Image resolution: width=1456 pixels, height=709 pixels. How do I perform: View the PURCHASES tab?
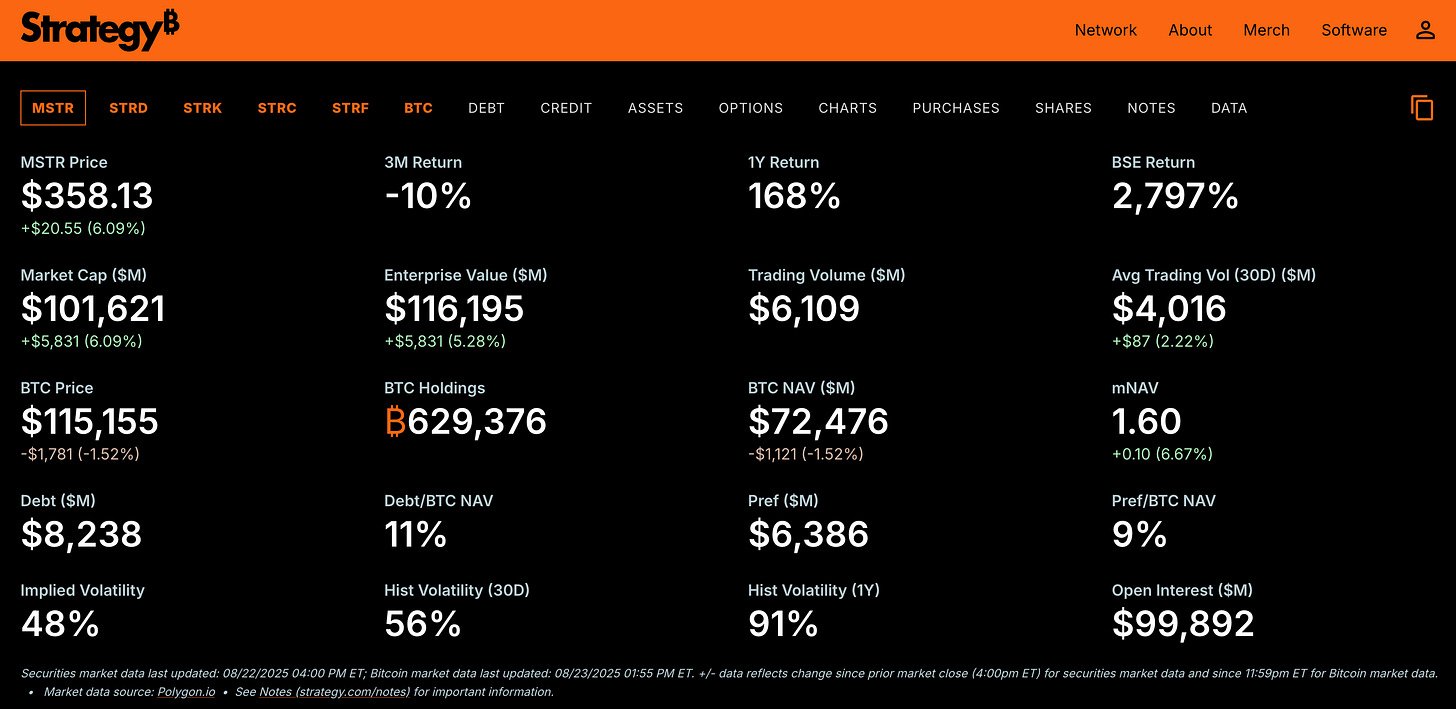click(x=956, y=108)
